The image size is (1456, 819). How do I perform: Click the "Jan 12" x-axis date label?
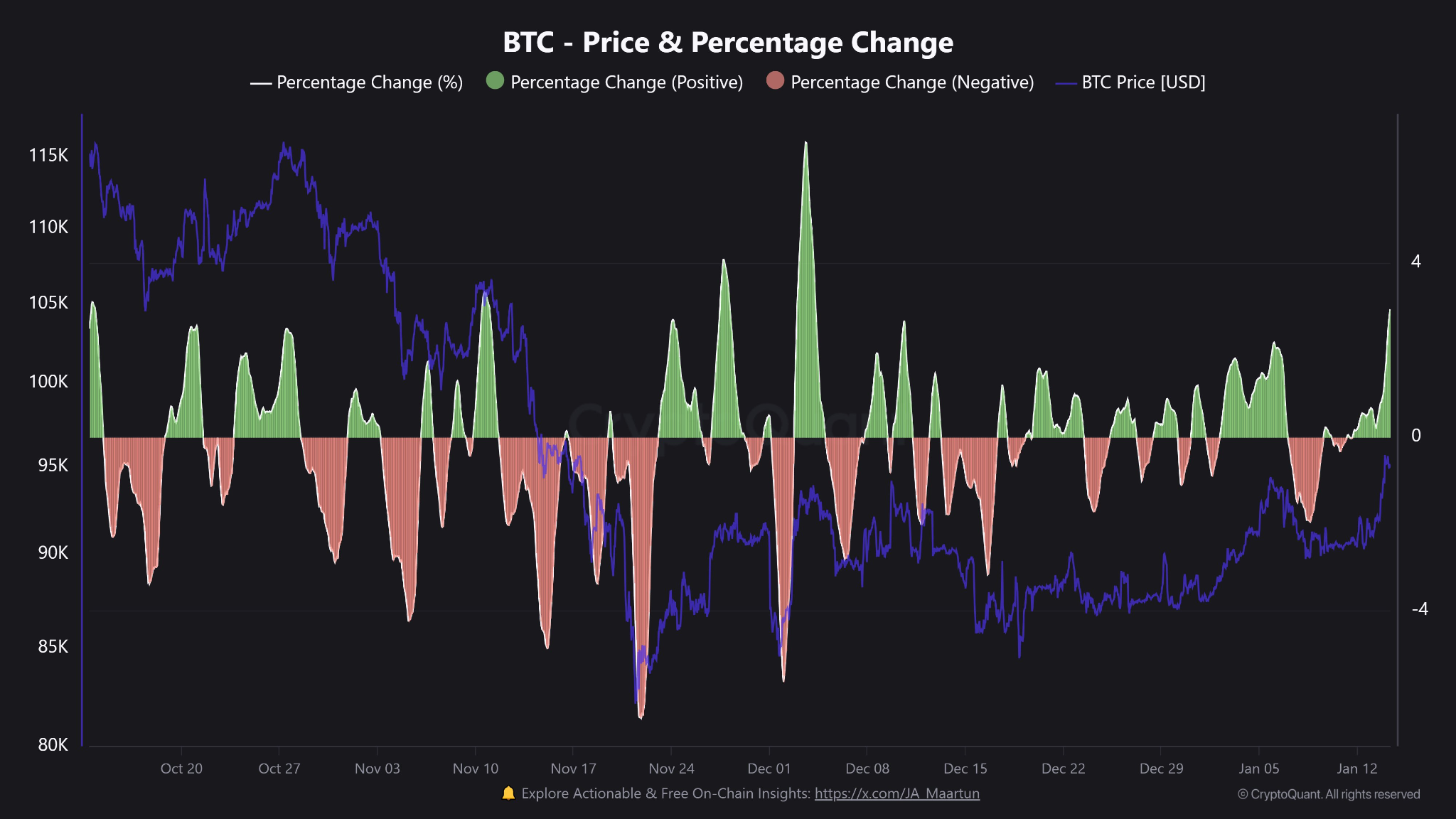1357,769
